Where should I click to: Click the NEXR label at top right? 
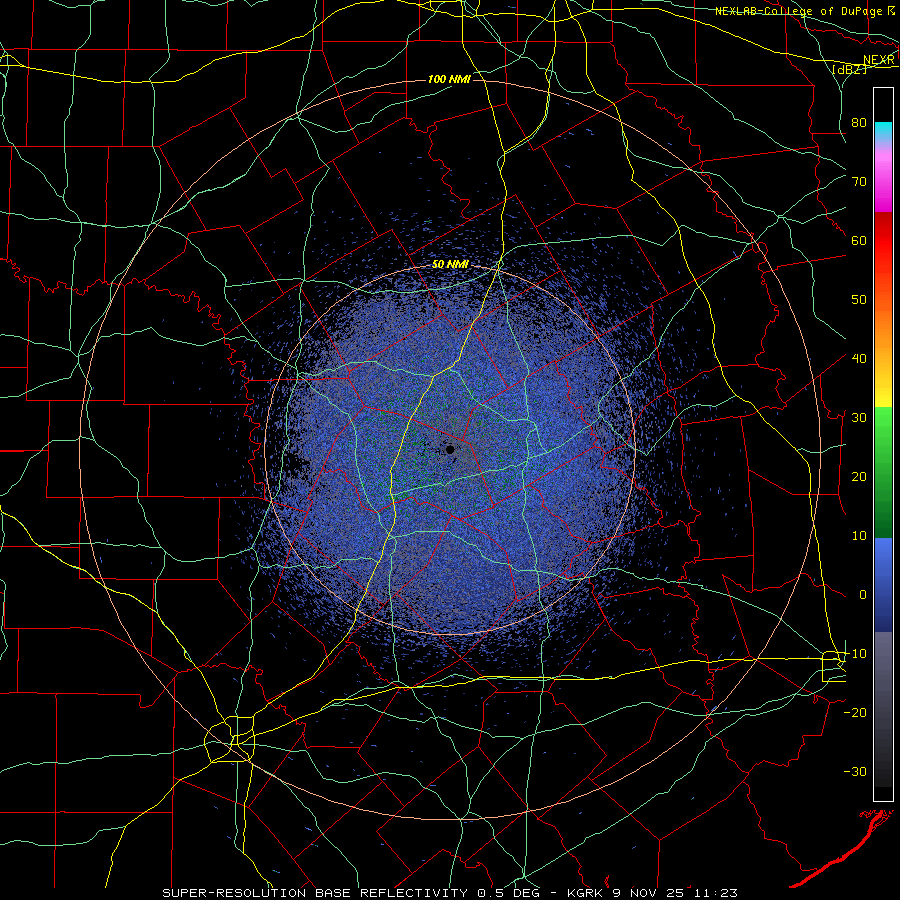(879, 60)
